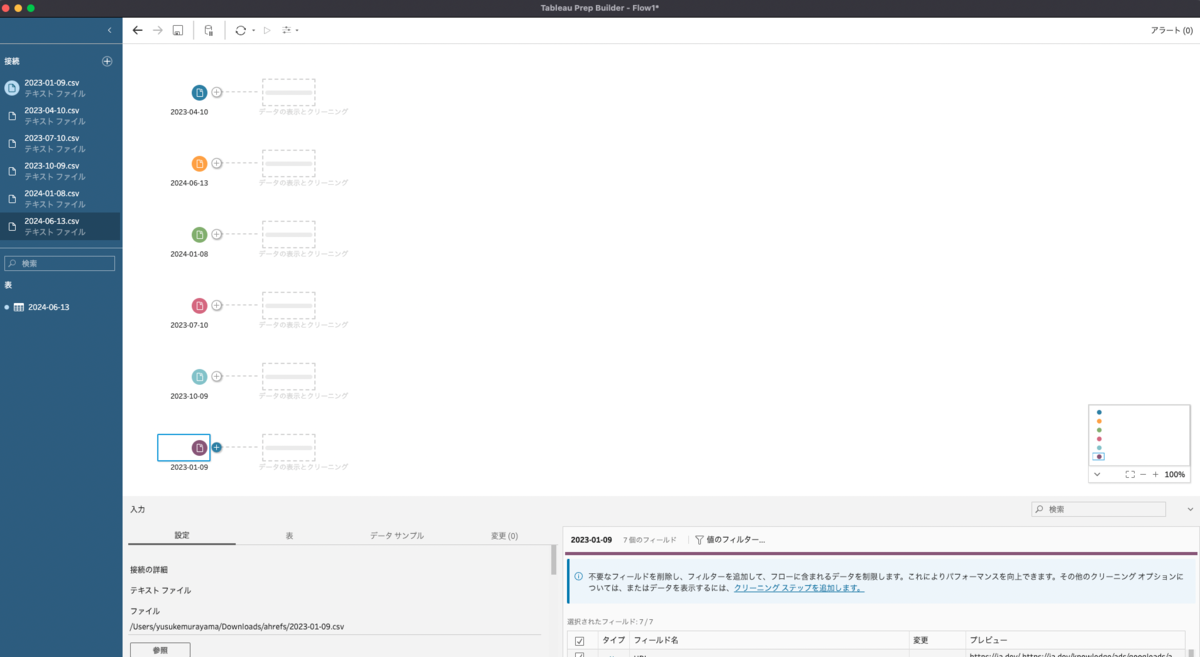The image size is (1200, 657).
Task: Collapse the flow navigator with the chevron
Action: (x=1097, y=474)
